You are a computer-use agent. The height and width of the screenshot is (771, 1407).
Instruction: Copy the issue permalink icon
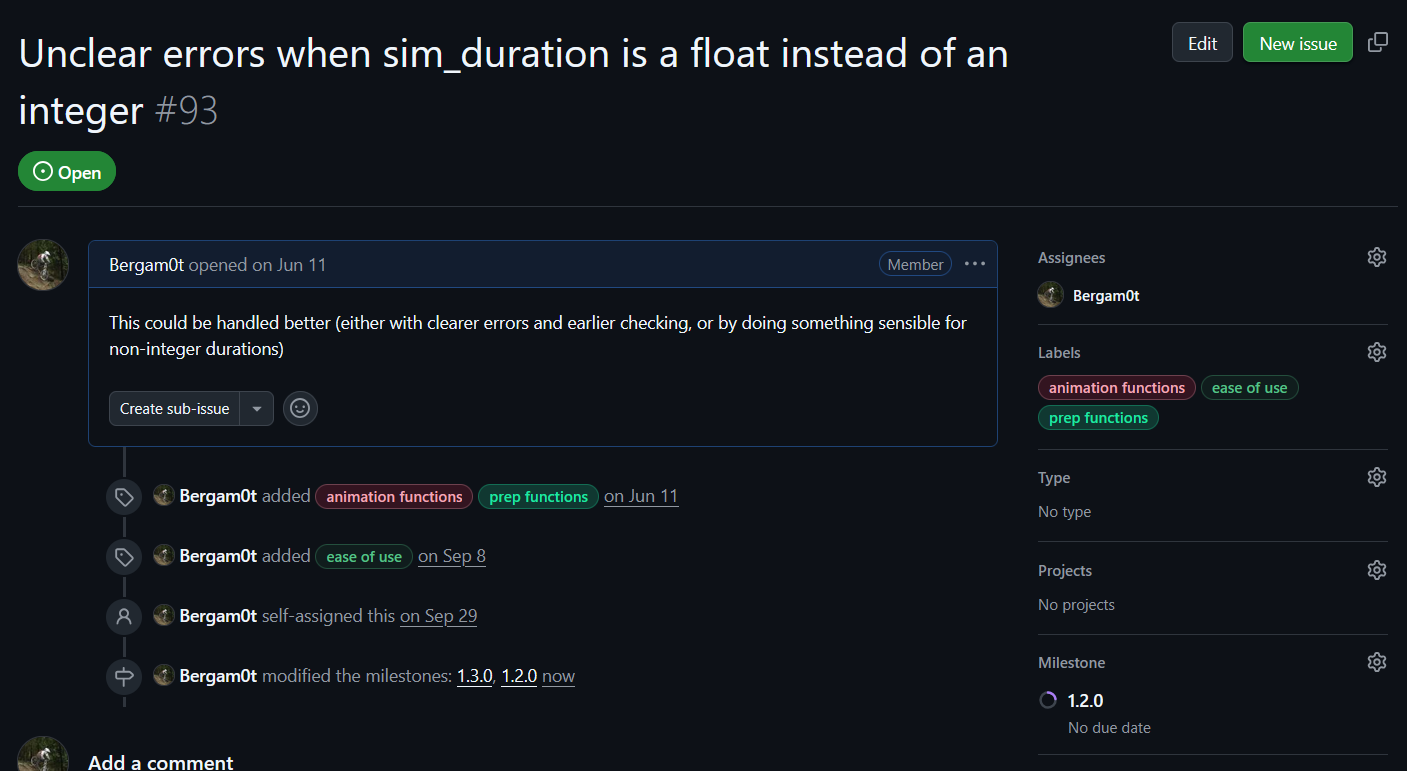[x=1378, y=41]
